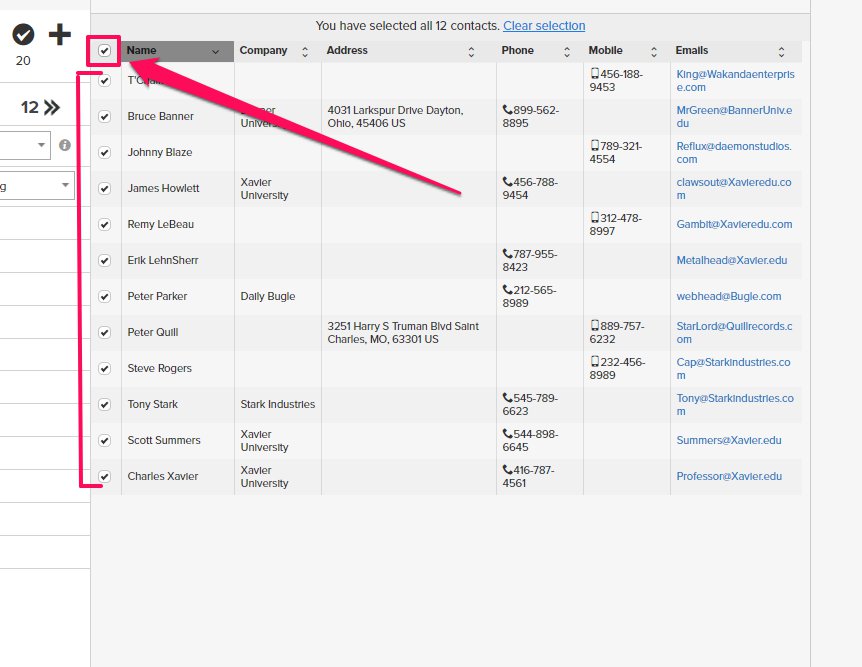
Task: Open the upper dropdown in the left sidebar
Action: 25,145
